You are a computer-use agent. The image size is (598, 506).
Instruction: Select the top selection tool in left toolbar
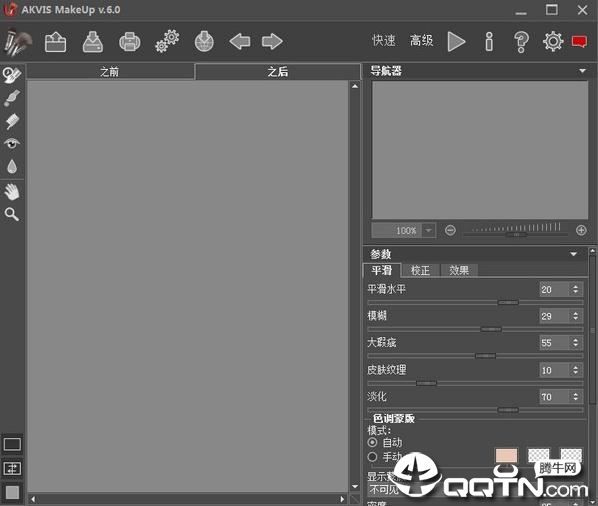click(12, 74)
